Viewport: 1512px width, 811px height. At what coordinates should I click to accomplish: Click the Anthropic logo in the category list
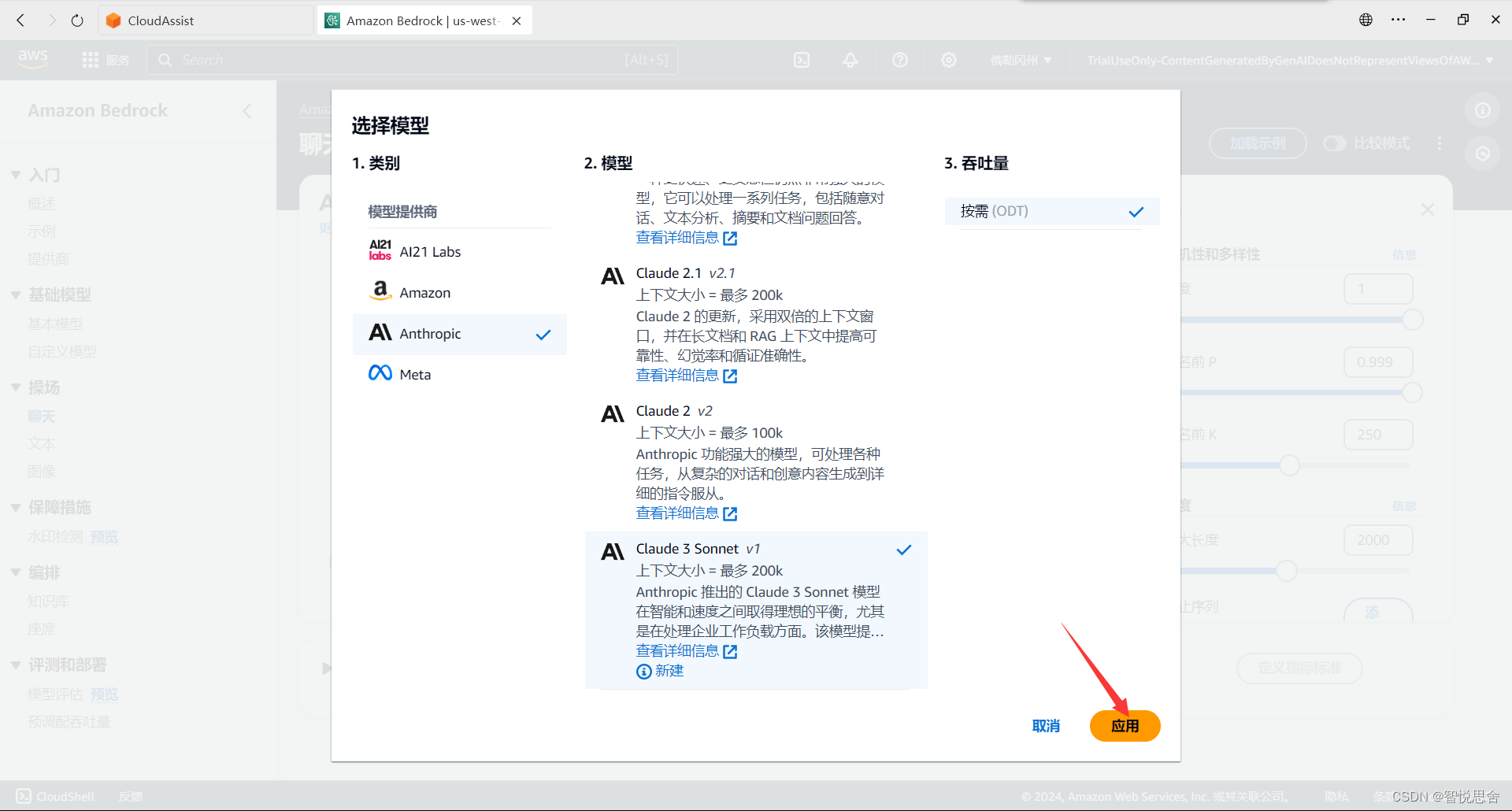click(380, 332)
